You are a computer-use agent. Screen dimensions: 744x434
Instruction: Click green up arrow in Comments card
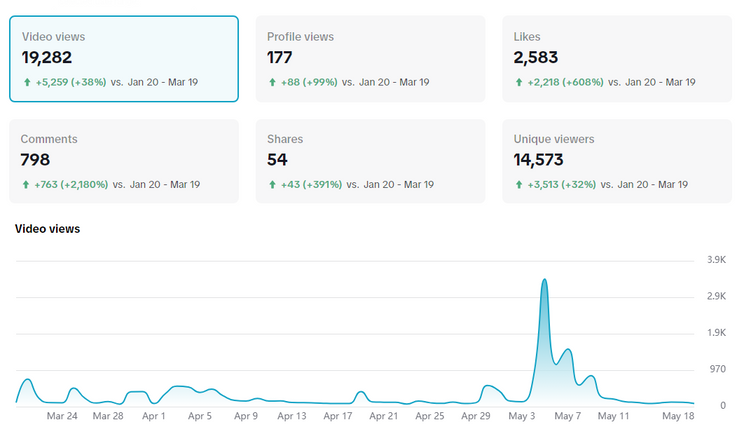[x=26, y=185]
